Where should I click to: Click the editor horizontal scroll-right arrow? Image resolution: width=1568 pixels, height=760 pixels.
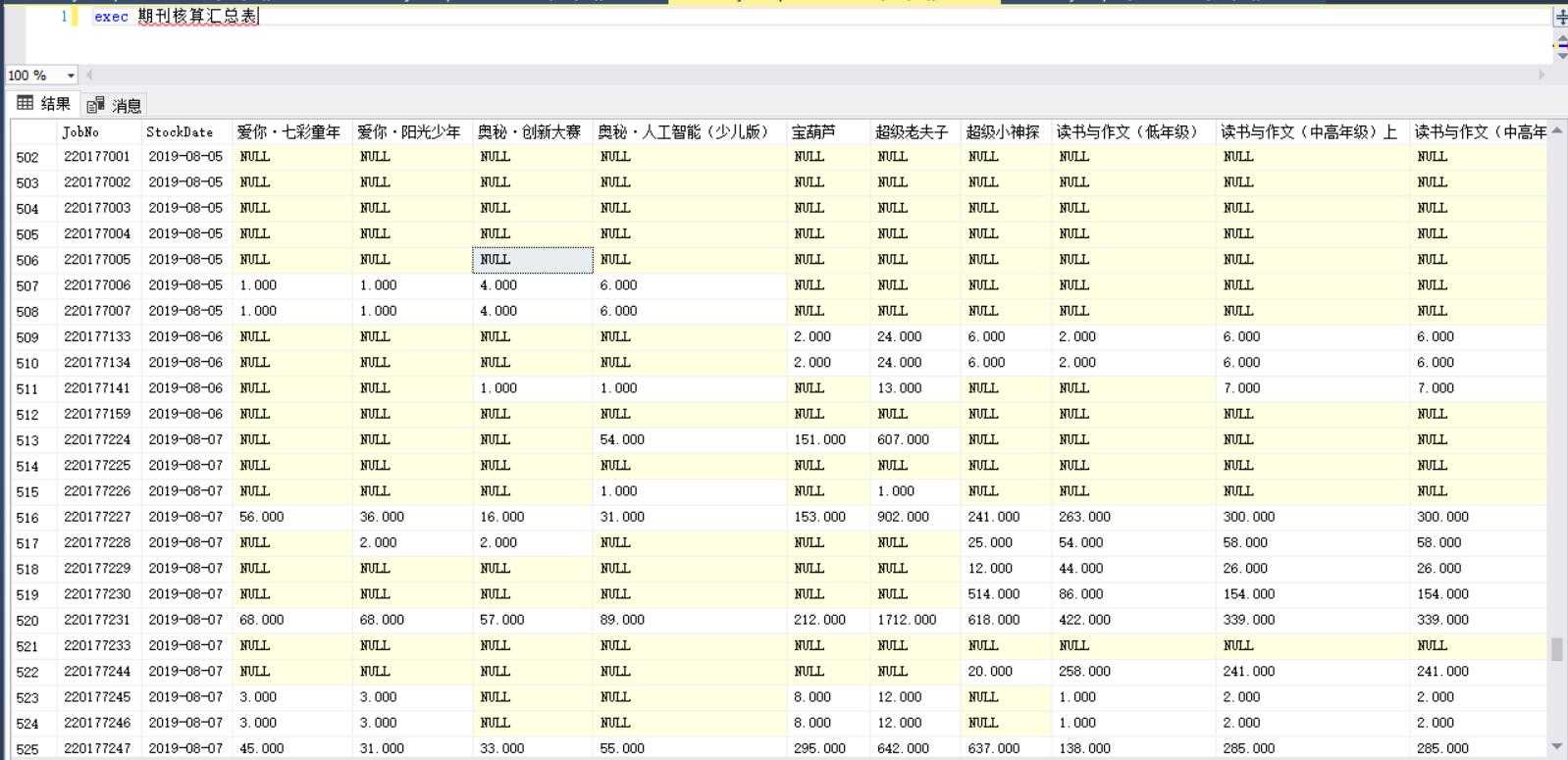point(1542,76)
